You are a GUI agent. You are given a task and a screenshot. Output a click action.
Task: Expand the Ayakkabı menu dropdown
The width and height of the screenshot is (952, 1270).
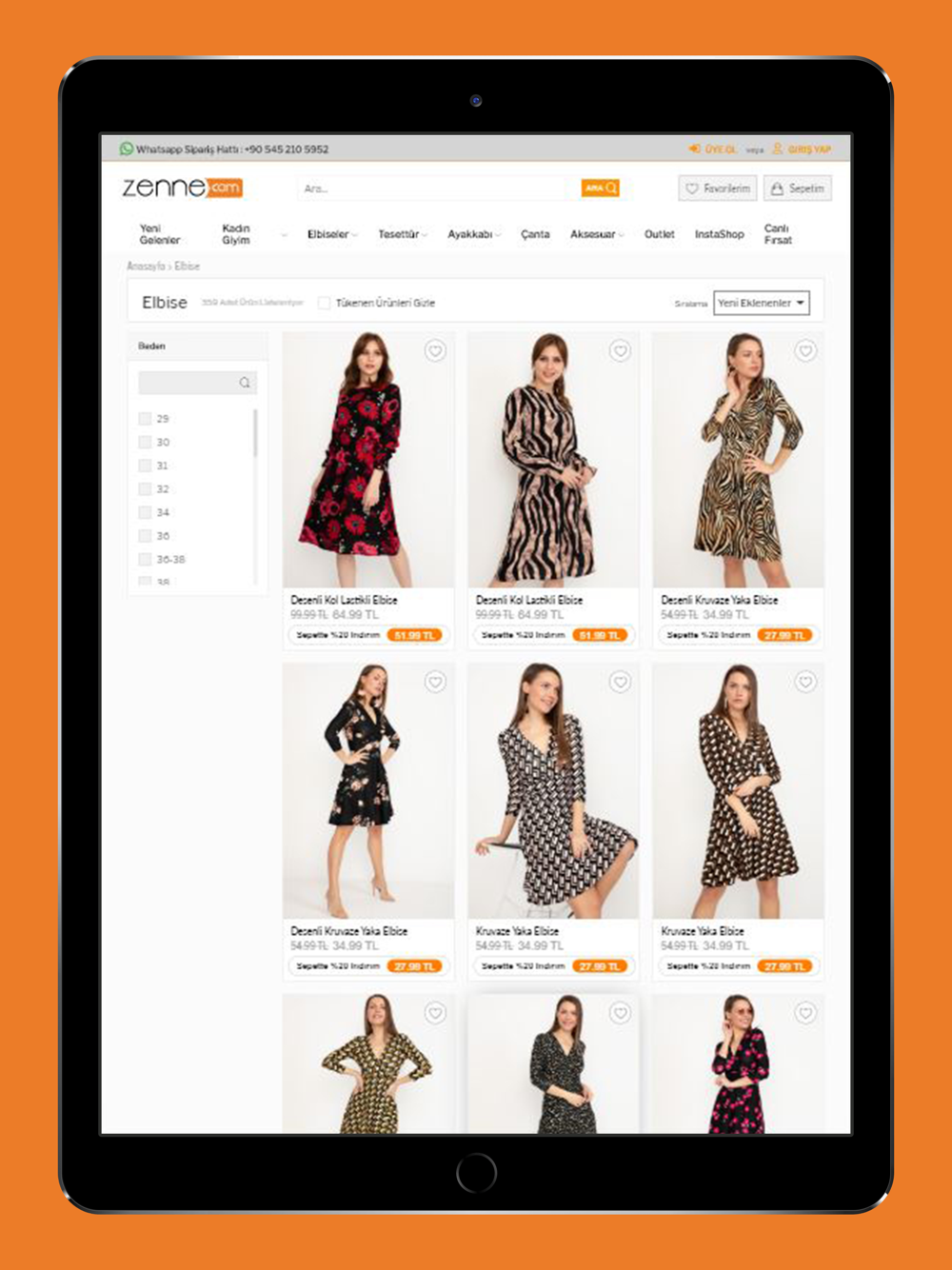(x=498, y=235)
